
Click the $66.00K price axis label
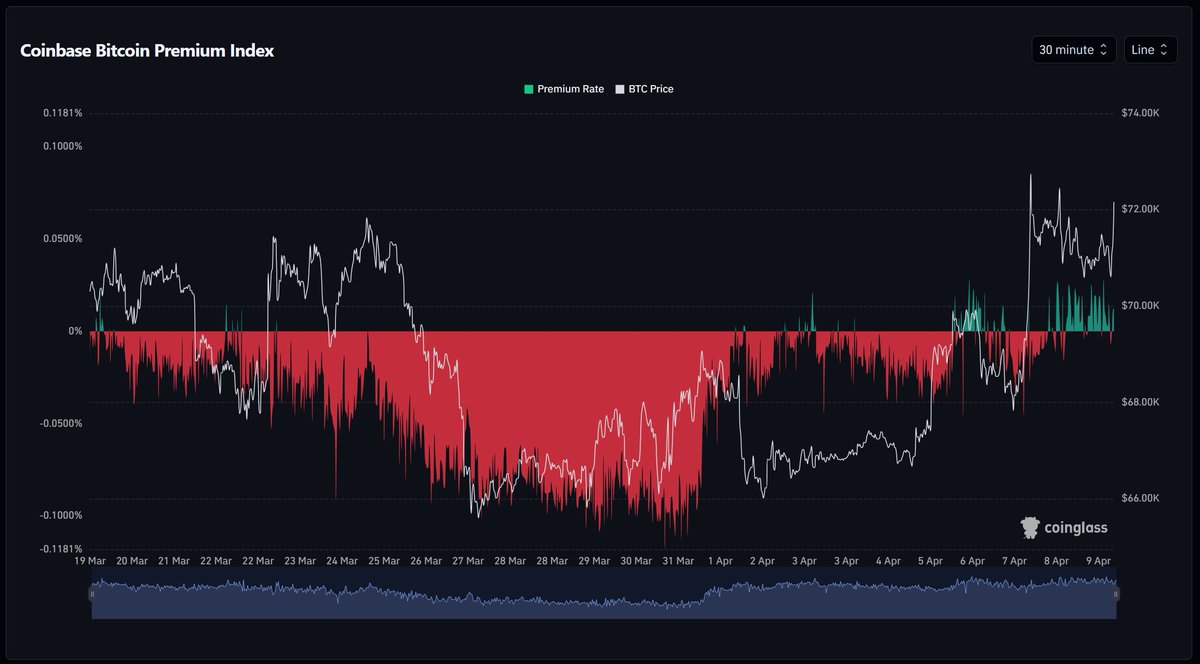pyautogui.click(x=1141, y=498)
